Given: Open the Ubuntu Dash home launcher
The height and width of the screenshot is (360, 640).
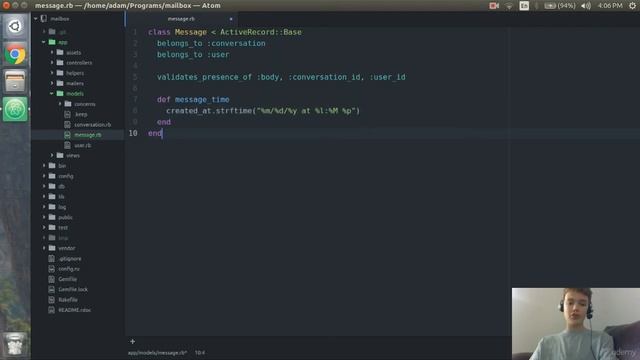Looking at the screenshot, I should coord(15,27).
